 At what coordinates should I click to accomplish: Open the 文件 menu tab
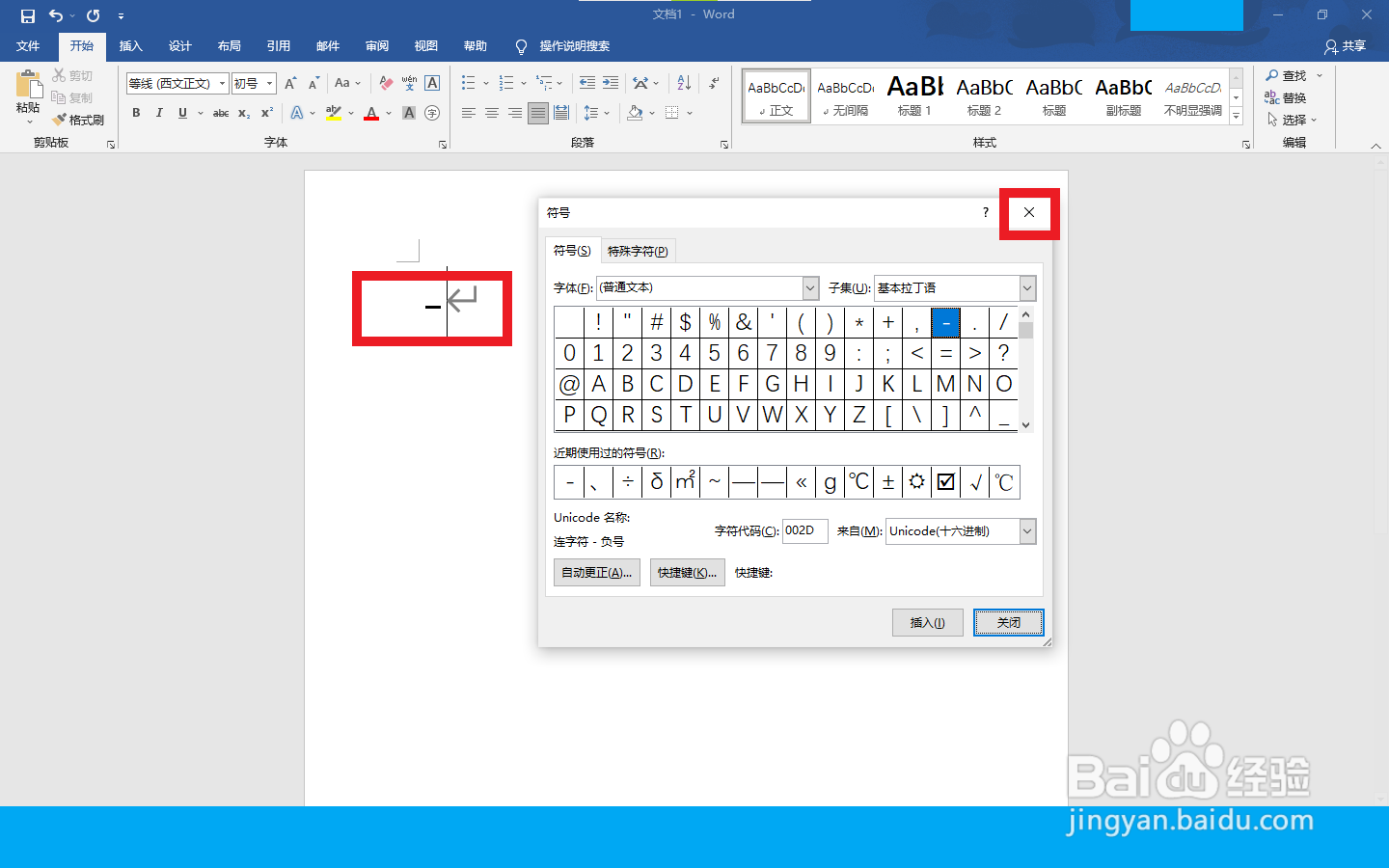(x=28, y=46)
